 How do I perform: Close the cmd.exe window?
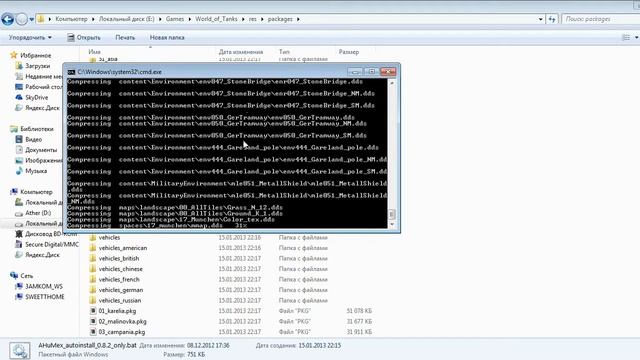click(388, 72)
